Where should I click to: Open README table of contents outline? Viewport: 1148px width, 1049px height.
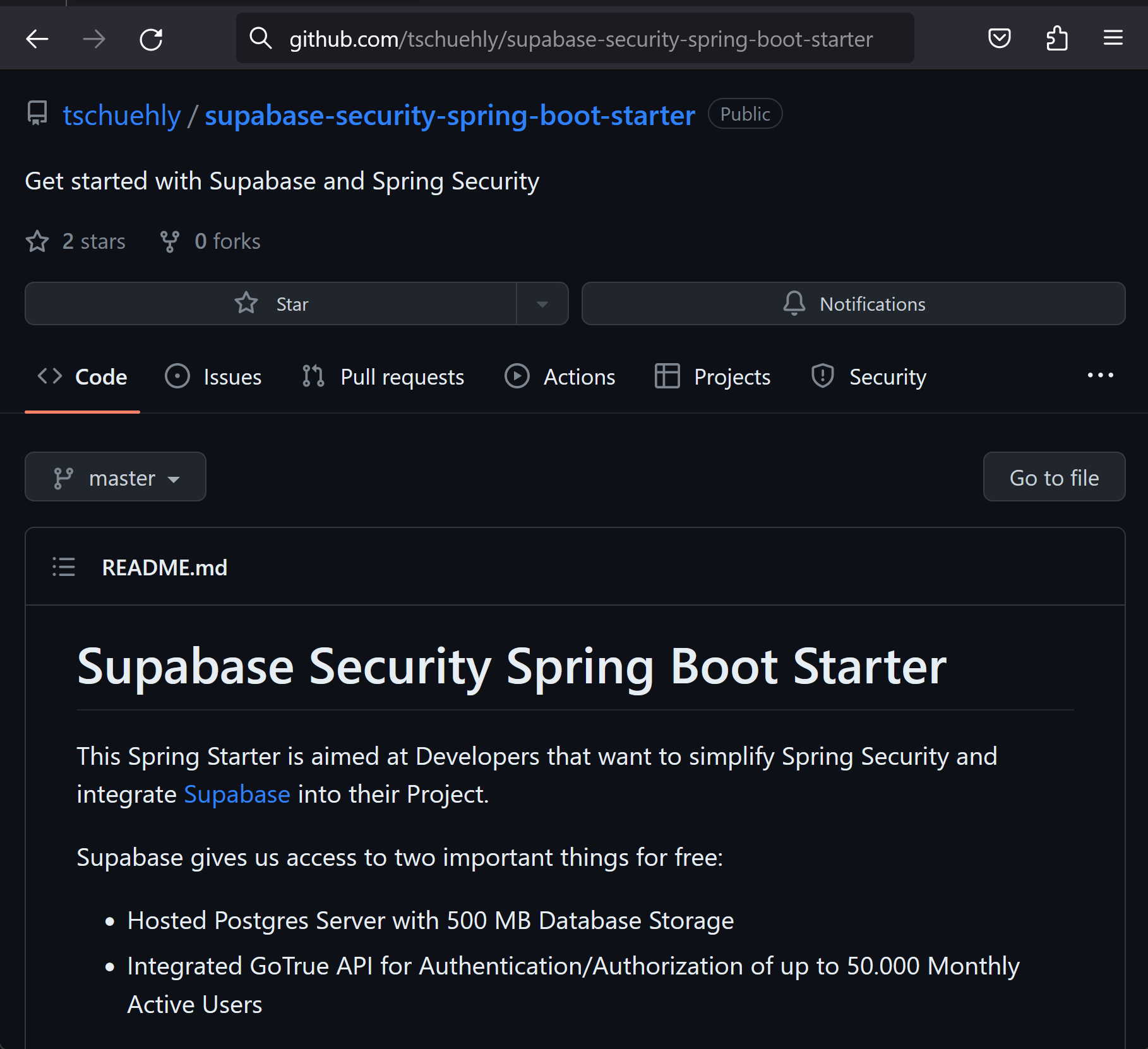click(64, 567)
